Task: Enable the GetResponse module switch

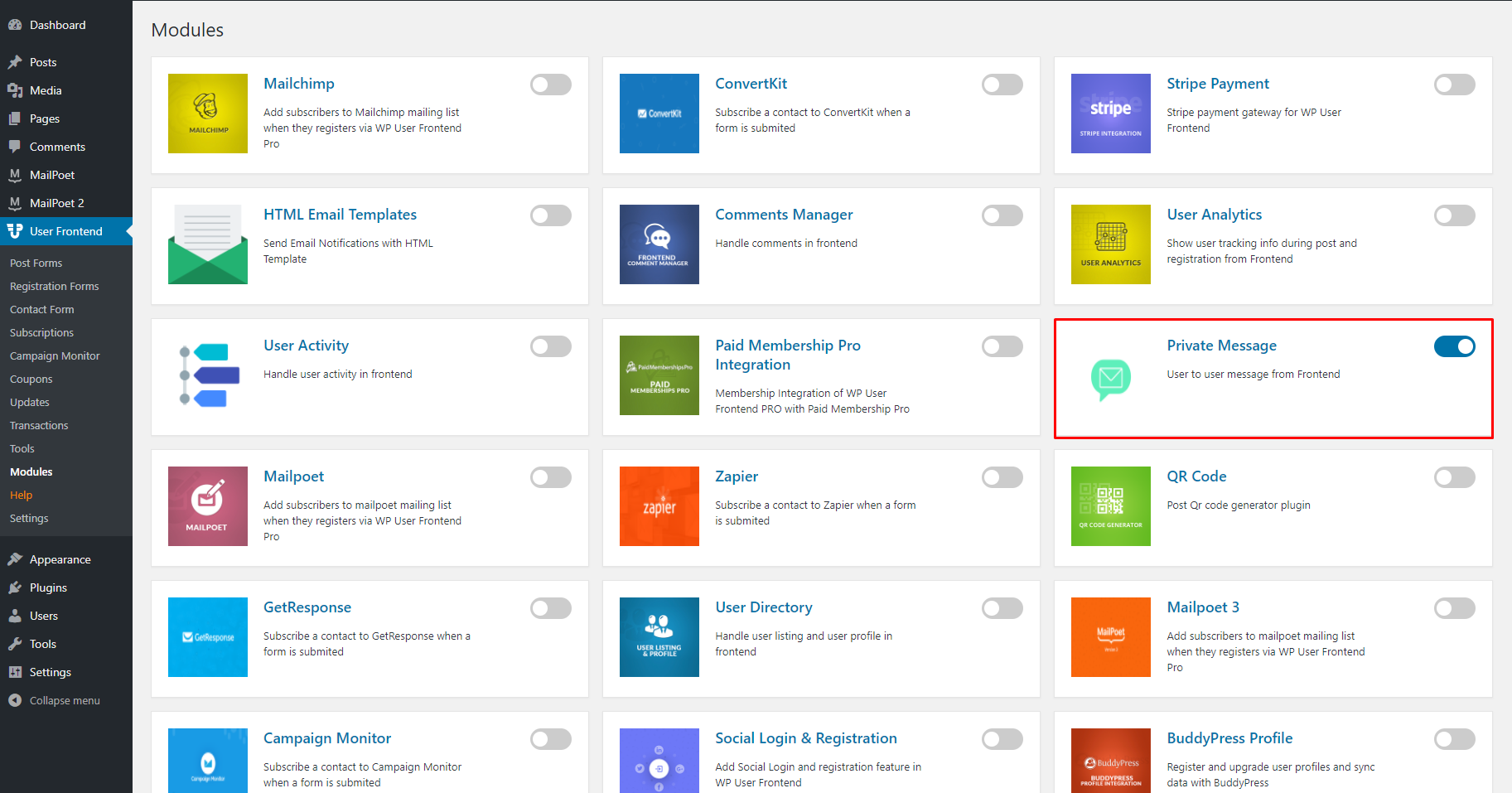Action: pos(550,608)
